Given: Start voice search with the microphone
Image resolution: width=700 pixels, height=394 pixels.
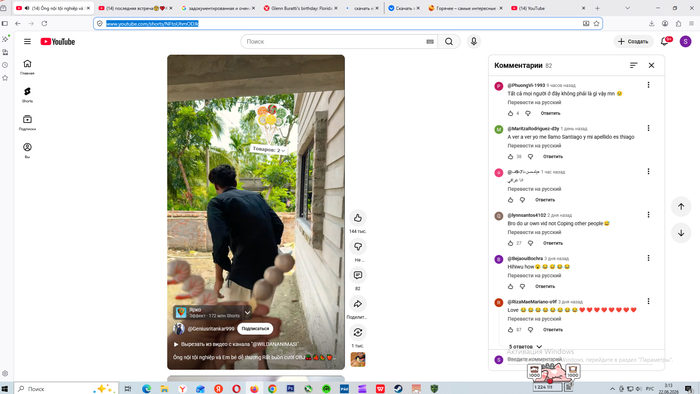Looking at the screenshot, I should [474, 41].
